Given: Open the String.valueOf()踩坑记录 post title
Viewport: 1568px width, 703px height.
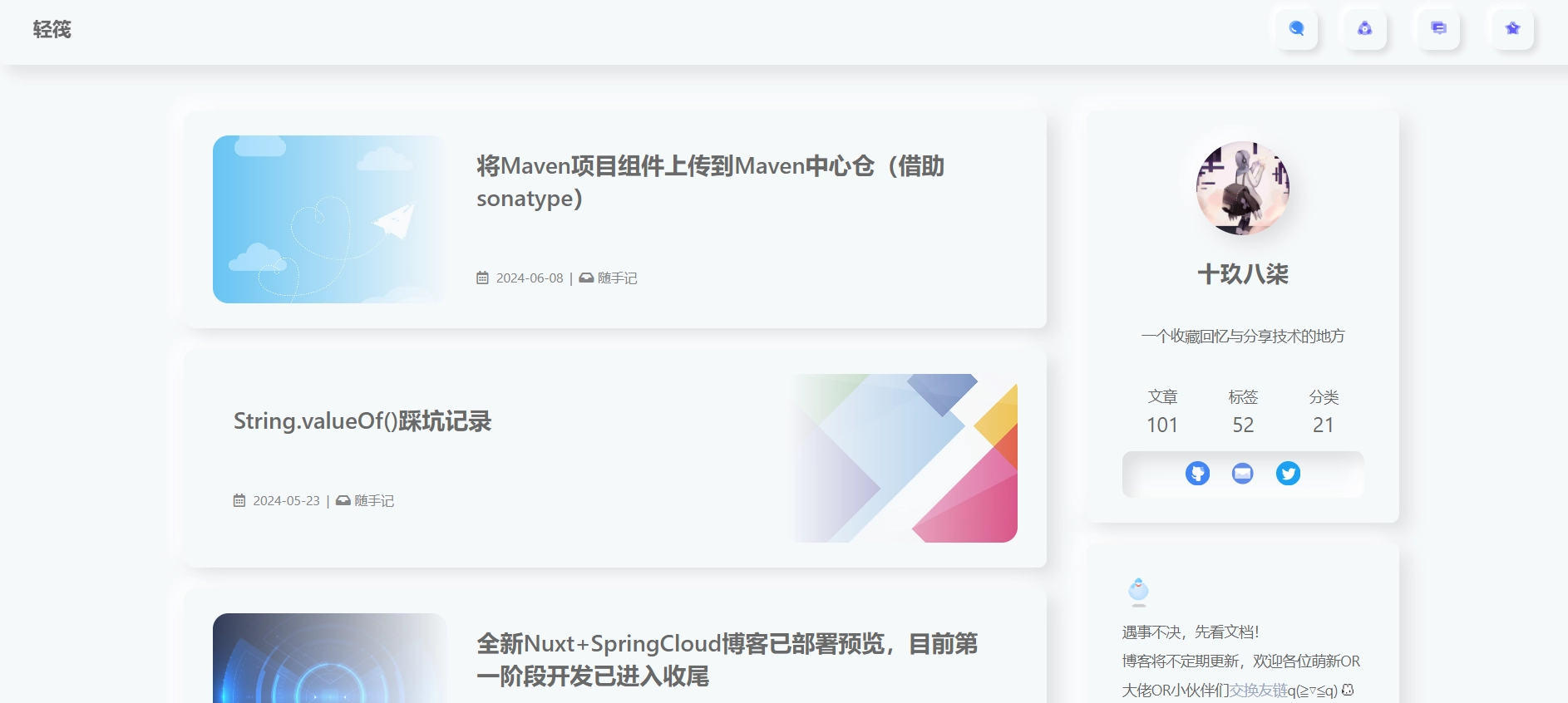Looking at the screenshot, I should click(362, 421).
